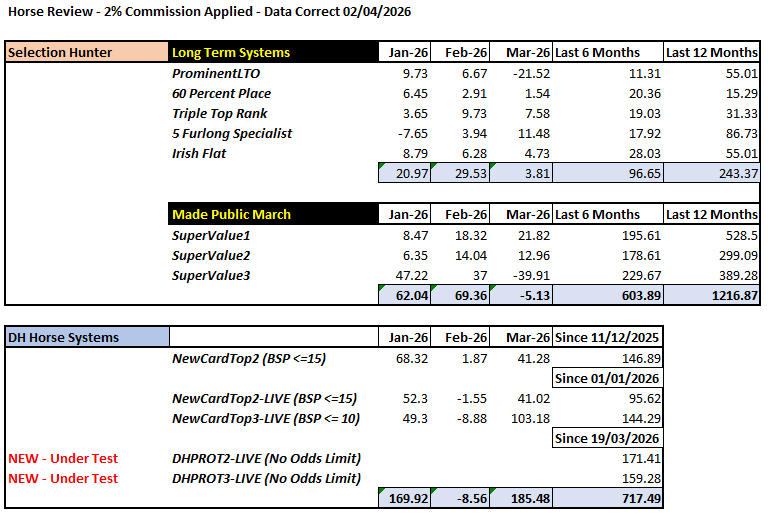The width and height of the screenshot is (768, 516).
Task: Click the 5 Furlong Specialist row label
Action: (x=232, y=133)
